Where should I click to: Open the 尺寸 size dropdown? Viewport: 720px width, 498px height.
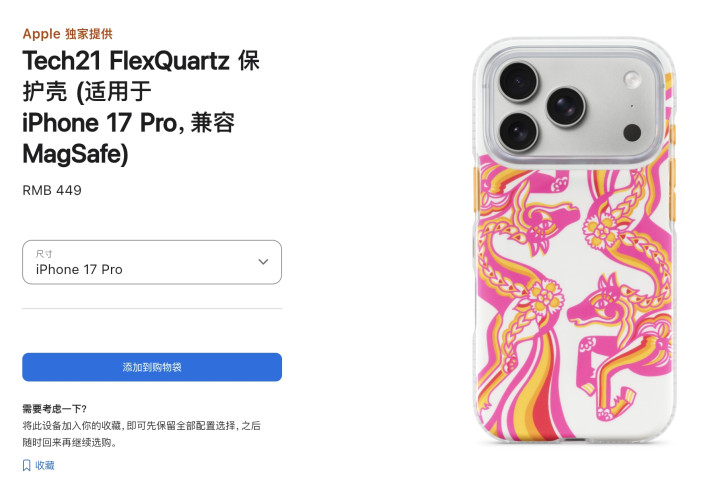tap(152, 262)
